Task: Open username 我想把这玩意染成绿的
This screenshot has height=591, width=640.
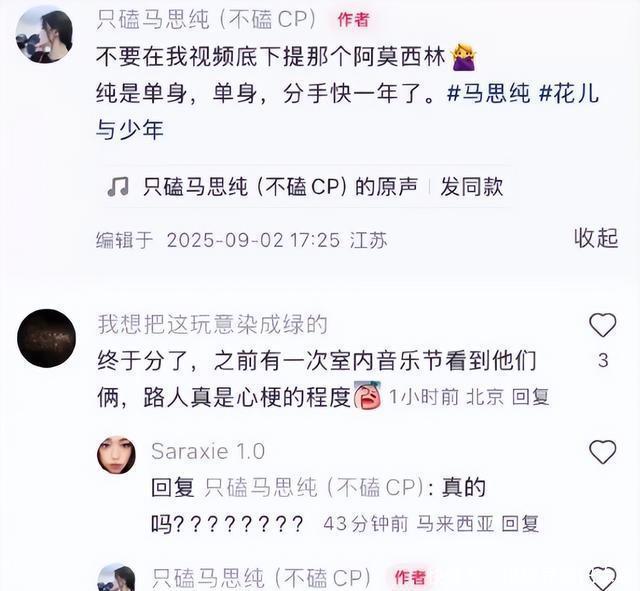Action: 213,325
